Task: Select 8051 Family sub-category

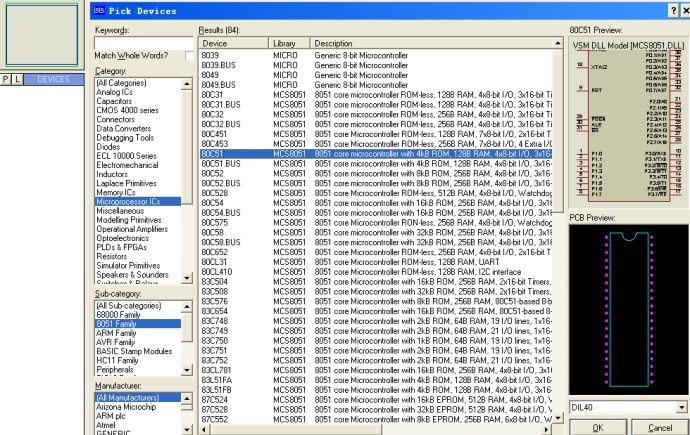Action: pos(138,324)
